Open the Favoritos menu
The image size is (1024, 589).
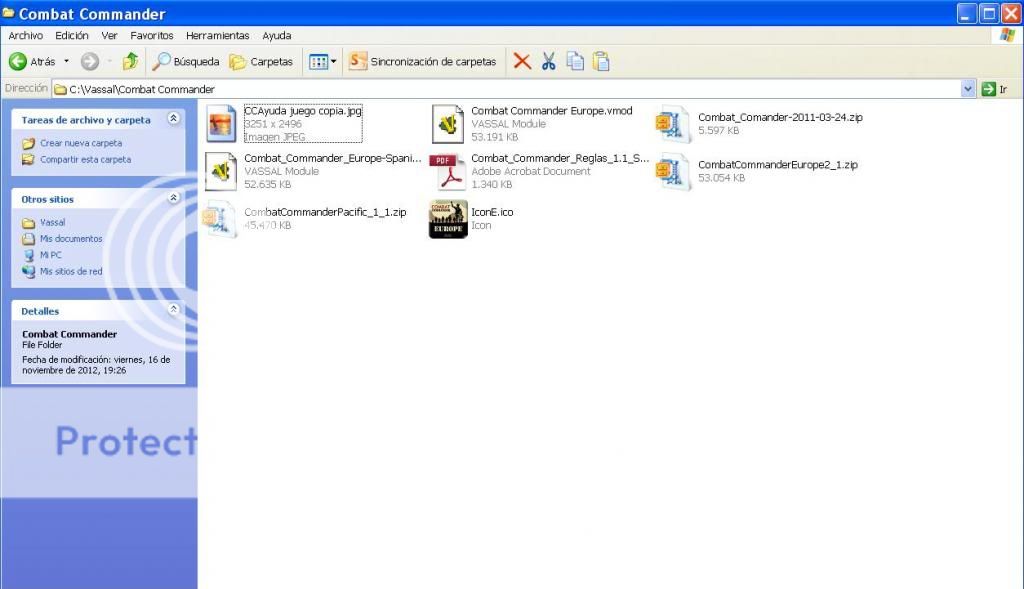pos(152,35)
